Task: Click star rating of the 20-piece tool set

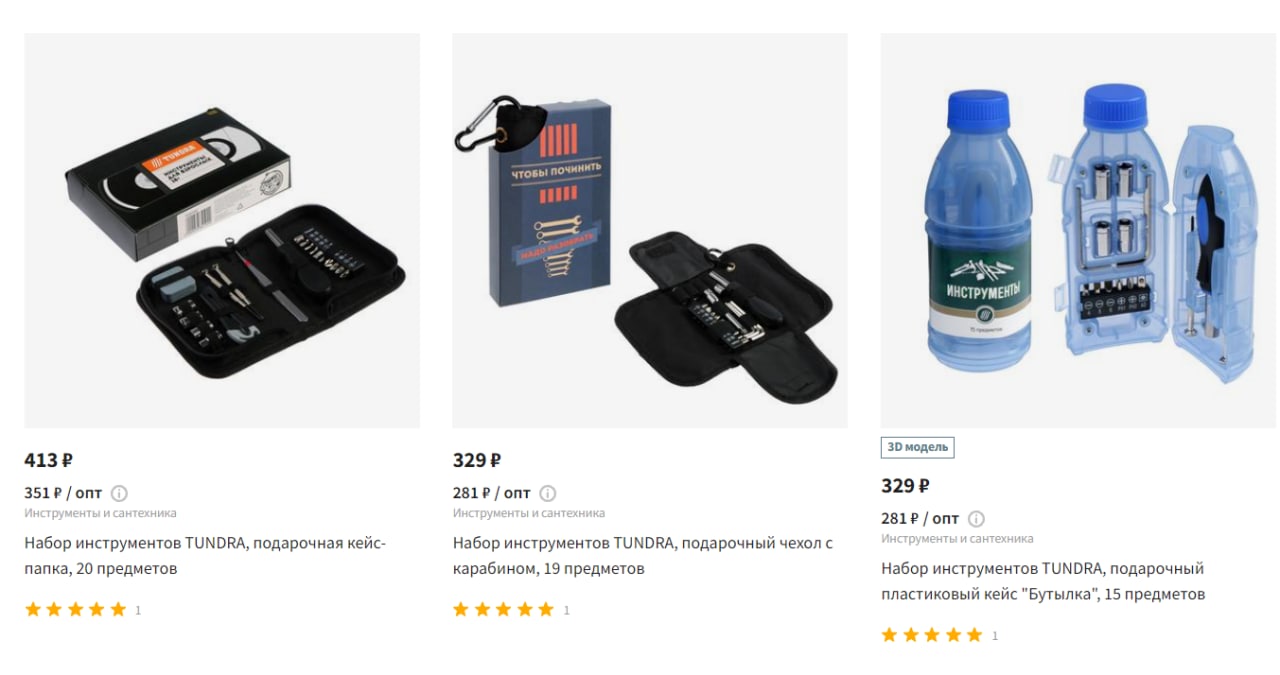Action: [x=76, y=609]
